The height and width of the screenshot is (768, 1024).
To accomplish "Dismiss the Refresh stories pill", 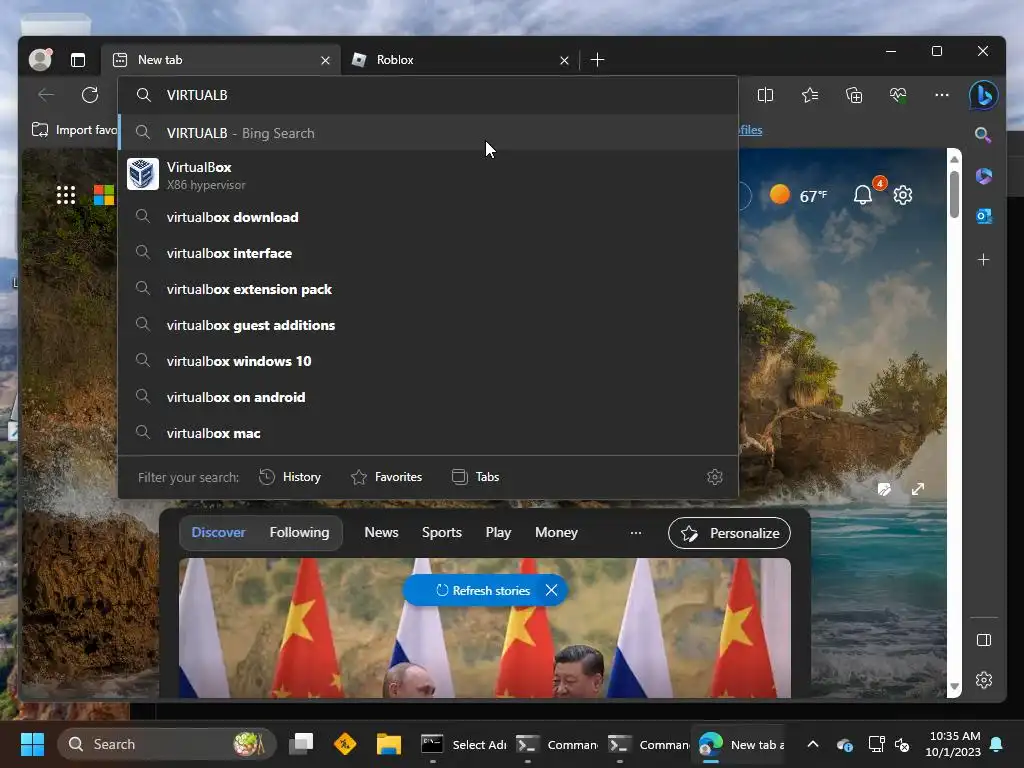I will (551, 590).
